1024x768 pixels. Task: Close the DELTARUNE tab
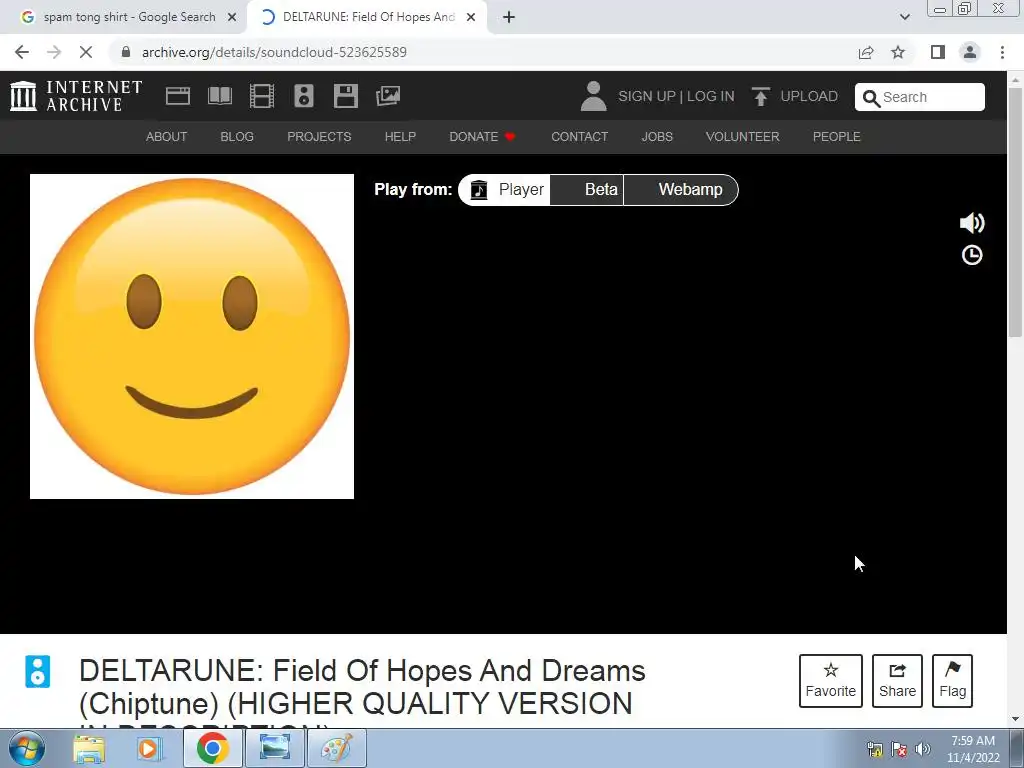[x=471, y=17]
